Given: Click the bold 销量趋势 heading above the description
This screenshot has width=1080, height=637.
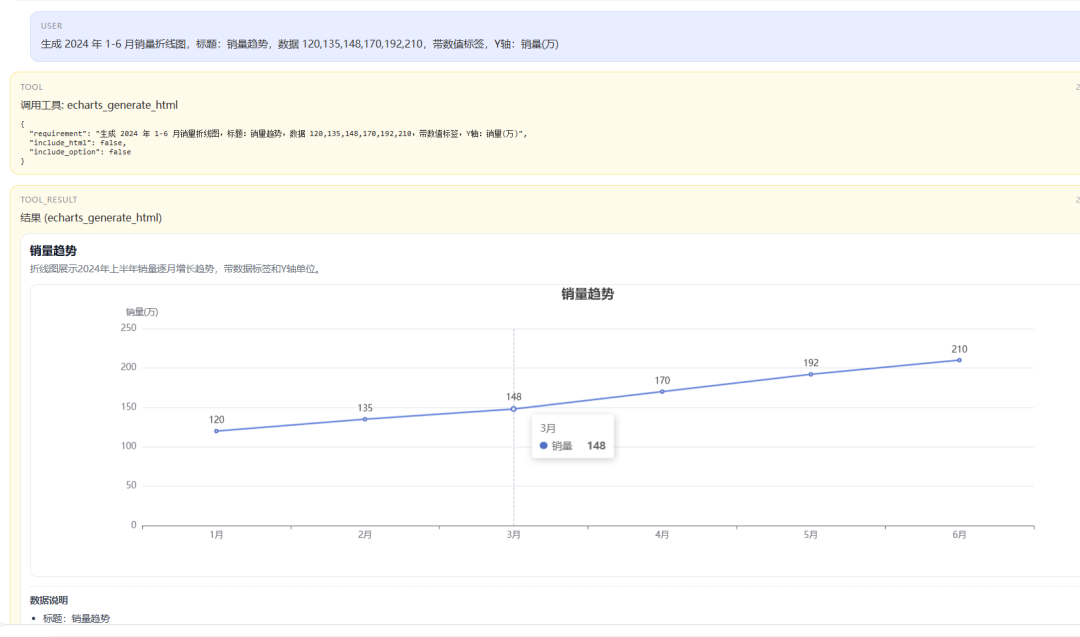Looking at the screenshot, I should pyautogui.click(x=53, y=251).
